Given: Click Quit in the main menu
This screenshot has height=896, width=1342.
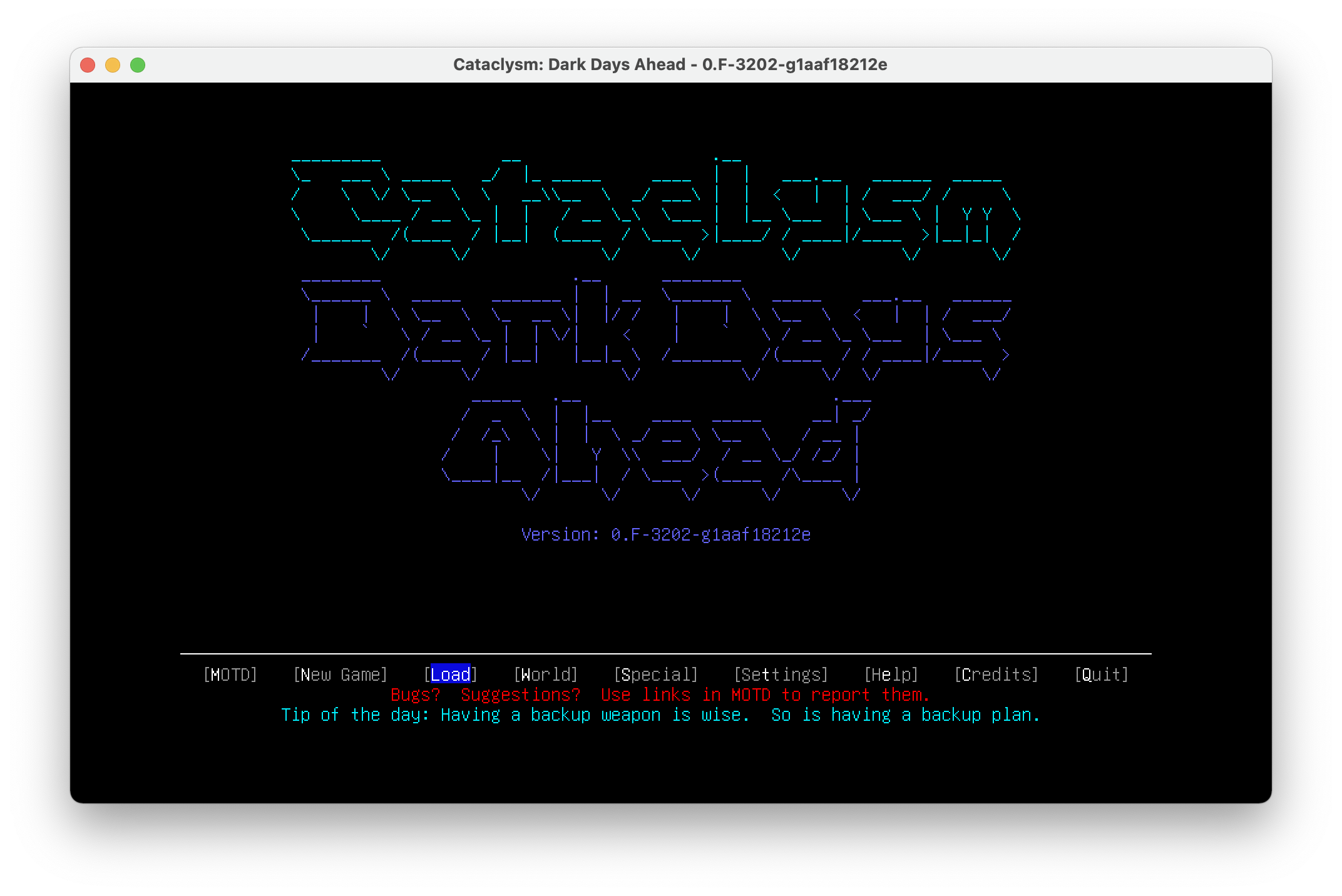Looking at the screenshot, I should [1102, 675].
